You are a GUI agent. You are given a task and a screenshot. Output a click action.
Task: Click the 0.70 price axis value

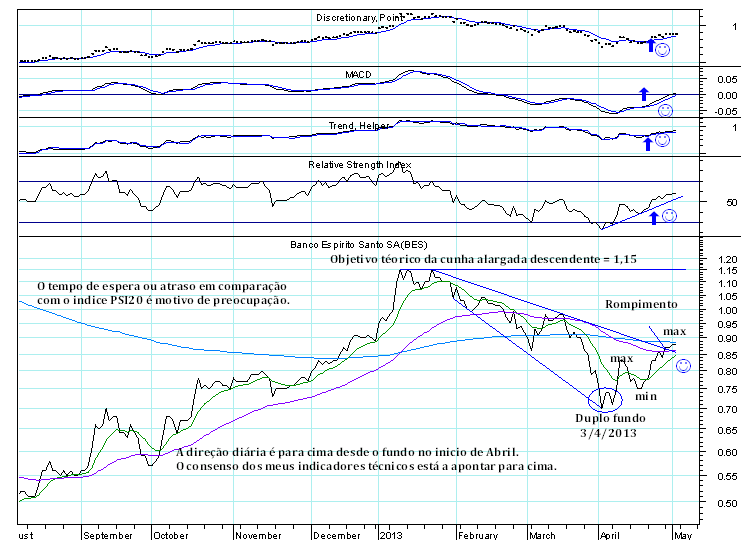click(728, 410)
